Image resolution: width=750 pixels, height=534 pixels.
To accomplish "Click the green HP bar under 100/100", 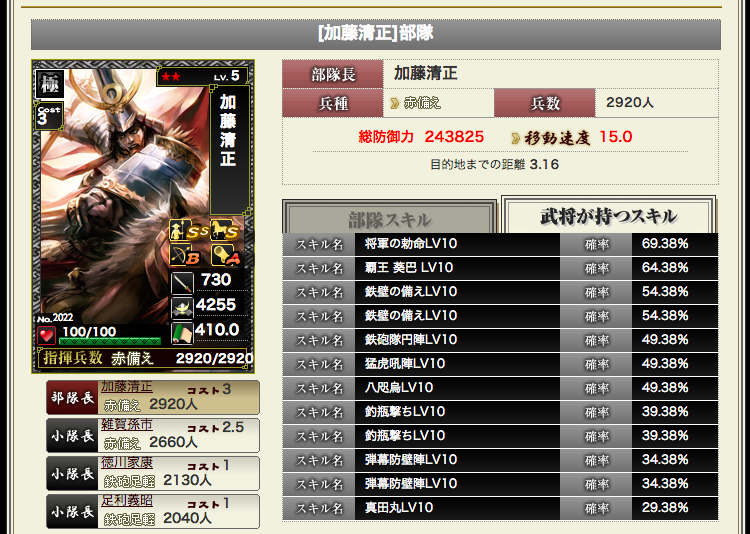I will click(110, 341).
